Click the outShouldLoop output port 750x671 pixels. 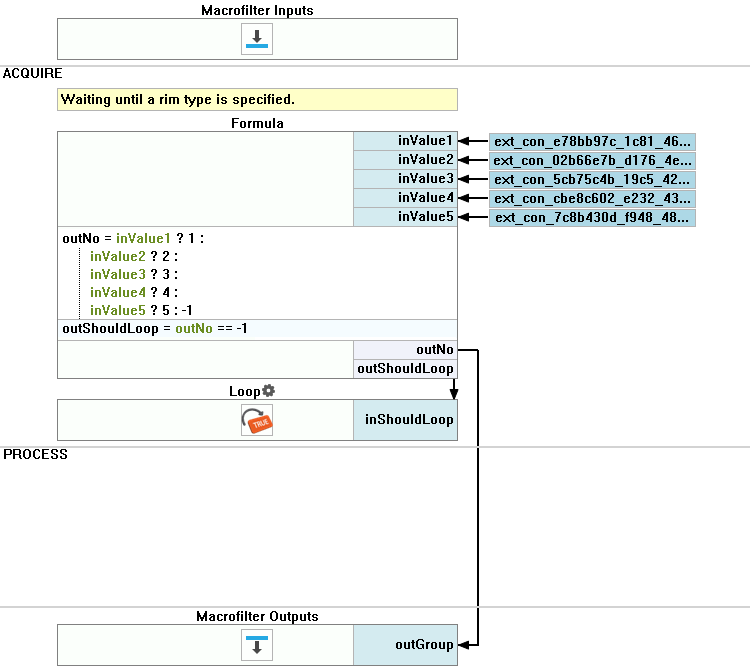tap(405, 369)
